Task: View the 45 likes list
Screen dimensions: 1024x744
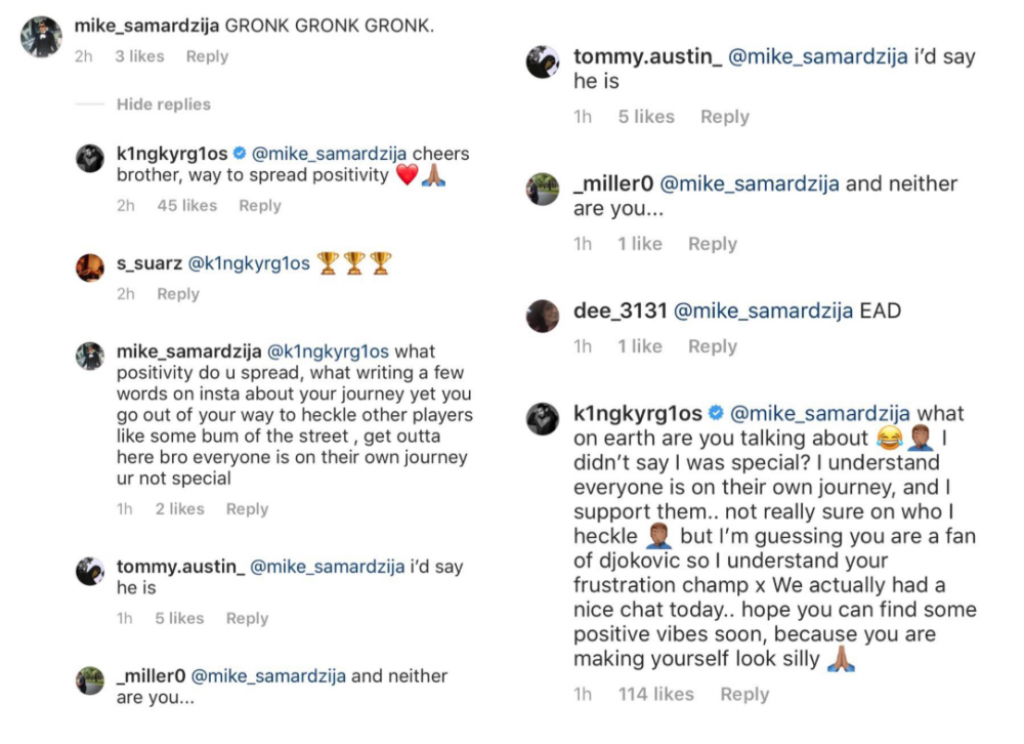Action: click(x=187, y=205)
